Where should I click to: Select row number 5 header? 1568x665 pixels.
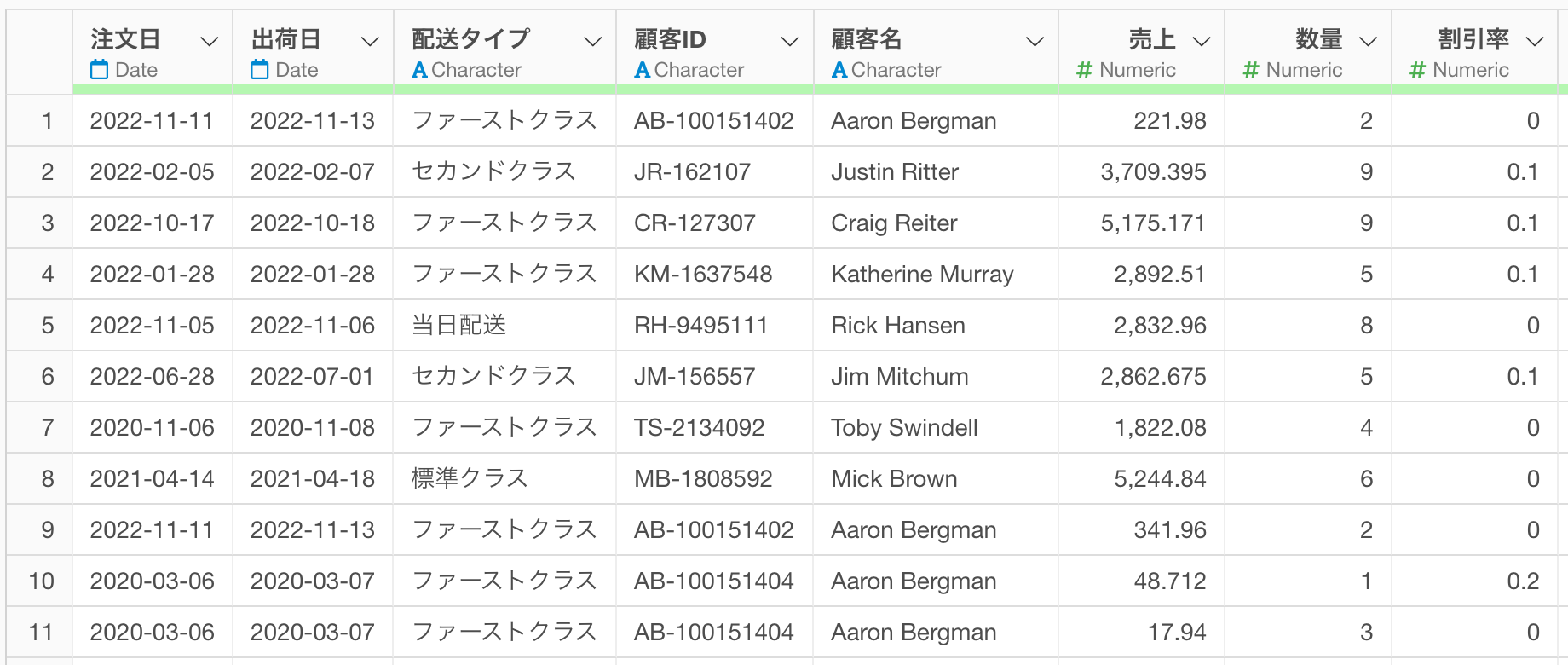[40, 325]
